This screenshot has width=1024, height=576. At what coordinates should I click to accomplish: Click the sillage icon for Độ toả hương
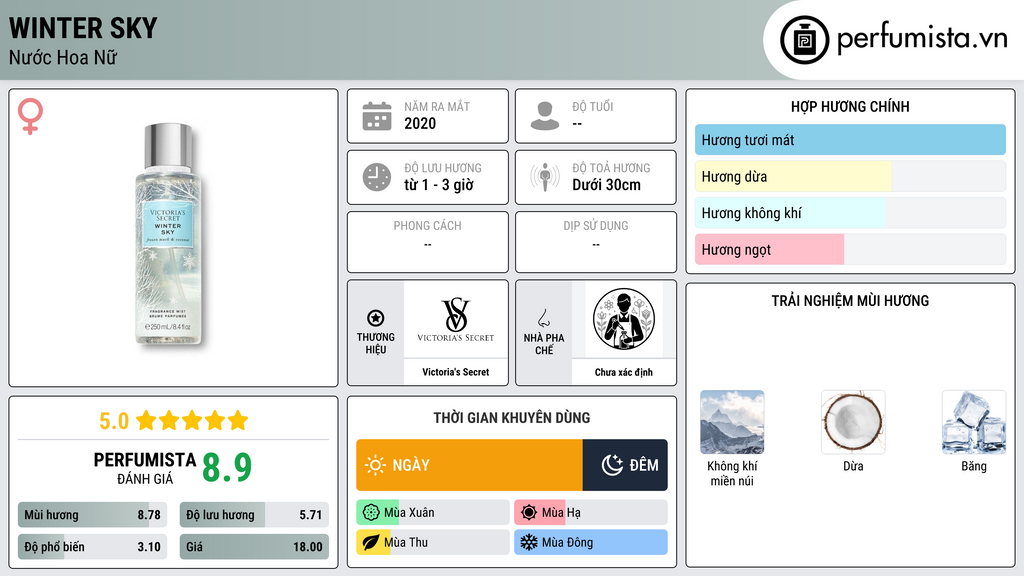545,177
